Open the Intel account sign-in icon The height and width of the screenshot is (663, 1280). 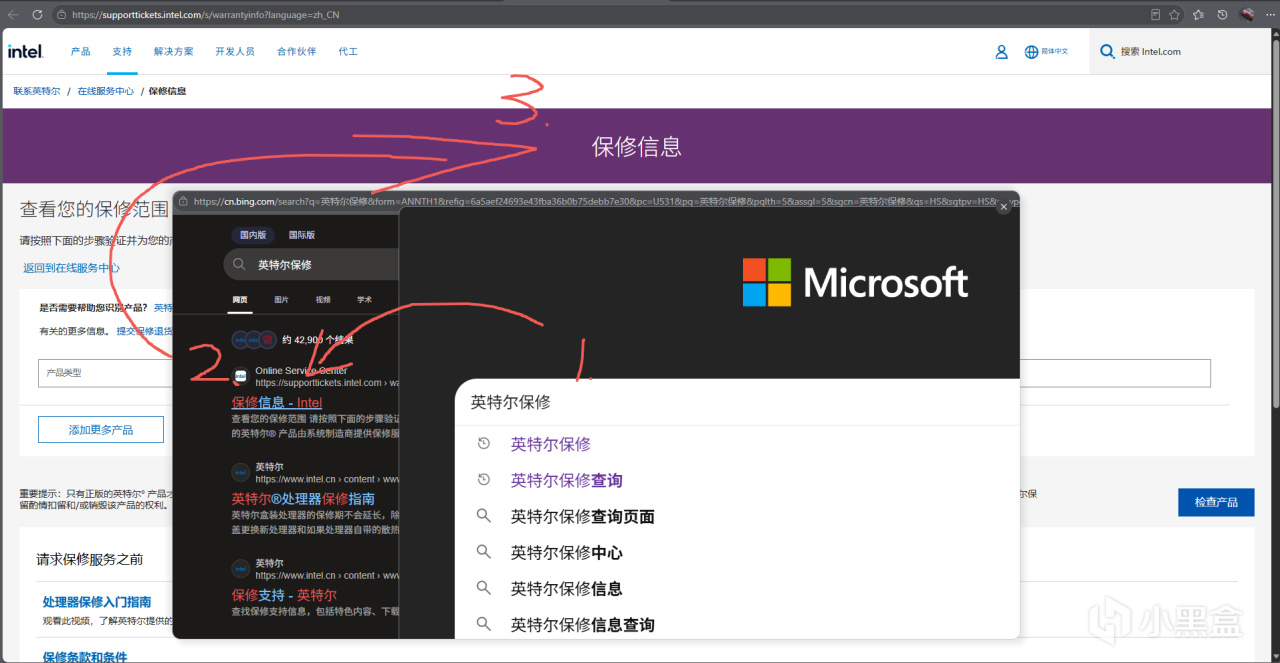(1001, 52)
